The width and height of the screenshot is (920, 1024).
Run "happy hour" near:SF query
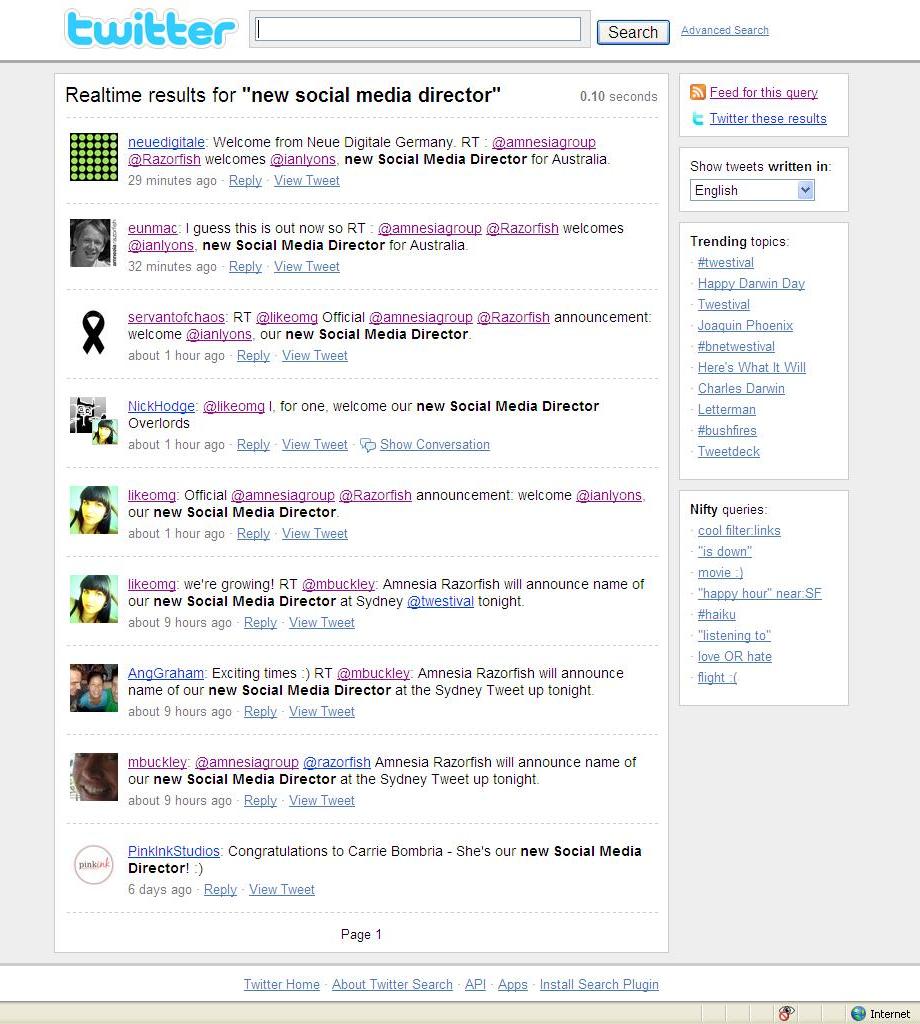pyautogui.click(x=759, y=594)
